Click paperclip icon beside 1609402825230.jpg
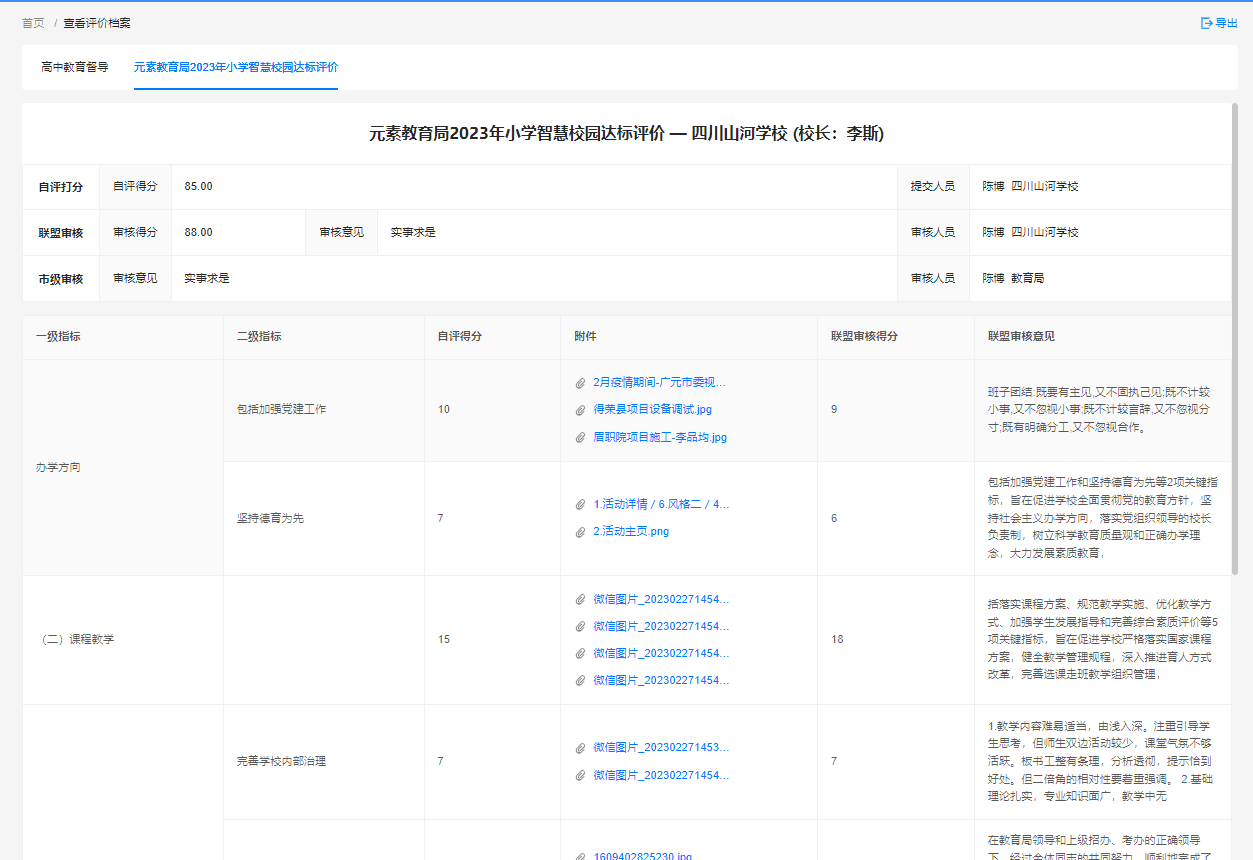The width and height of the screenshot is (1253, 860). 580,856
